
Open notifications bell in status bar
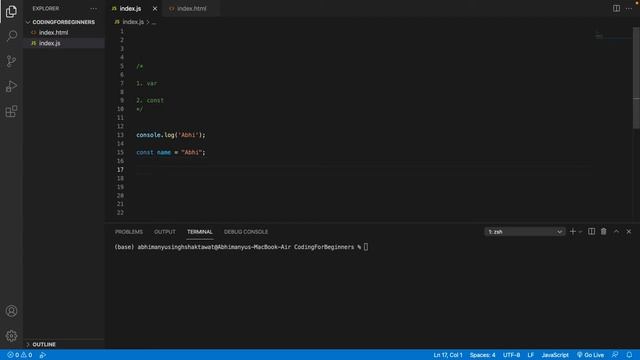point(629,355)
